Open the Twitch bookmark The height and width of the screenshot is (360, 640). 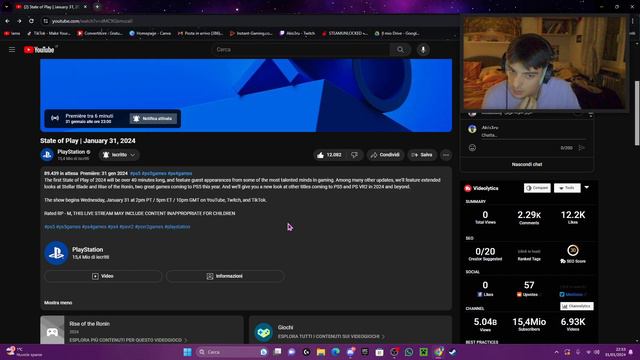(x=297, y=33)
